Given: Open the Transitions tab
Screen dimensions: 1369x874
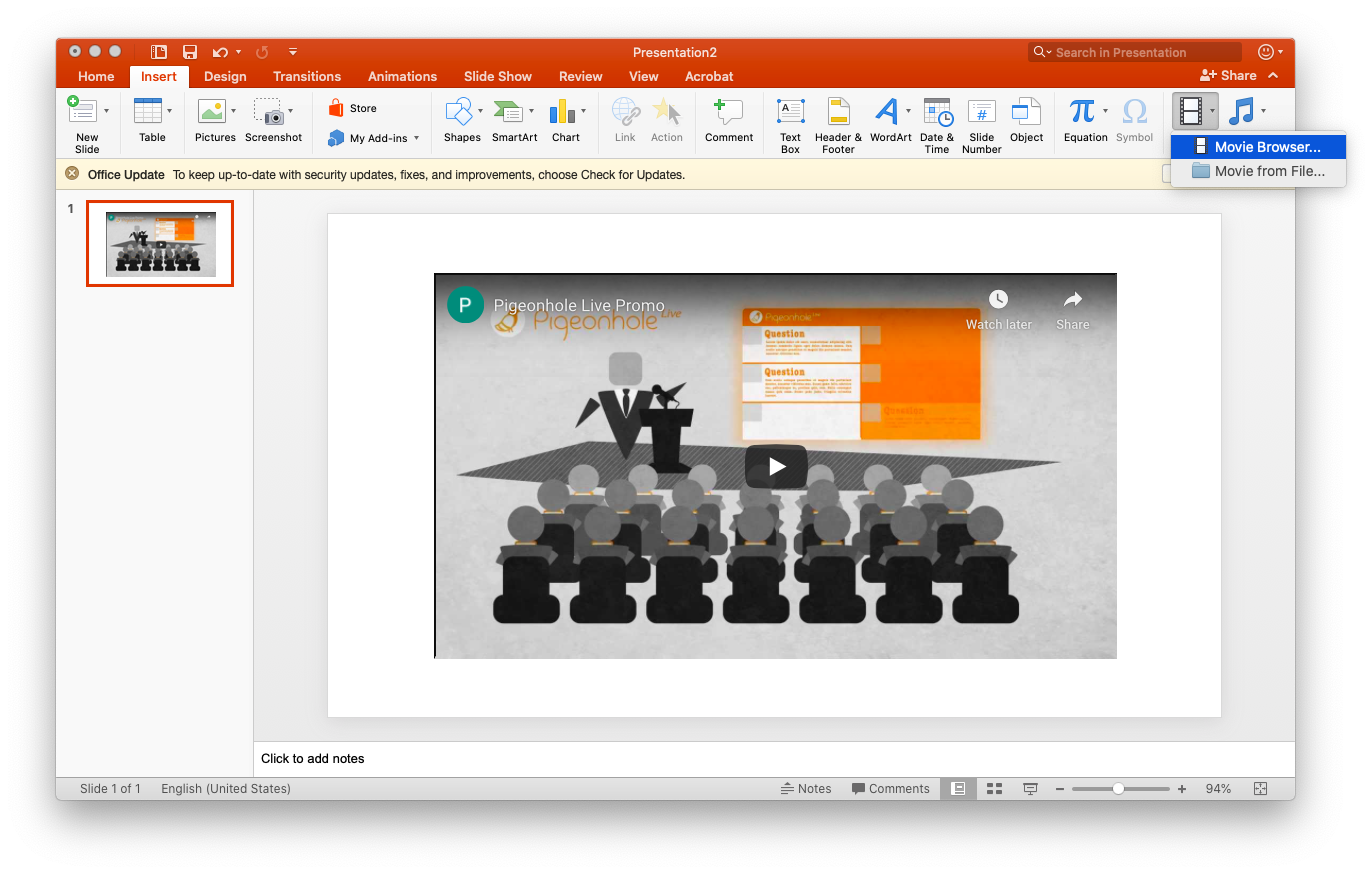Looking at the screenshot, I should click(x=307, y=76).
